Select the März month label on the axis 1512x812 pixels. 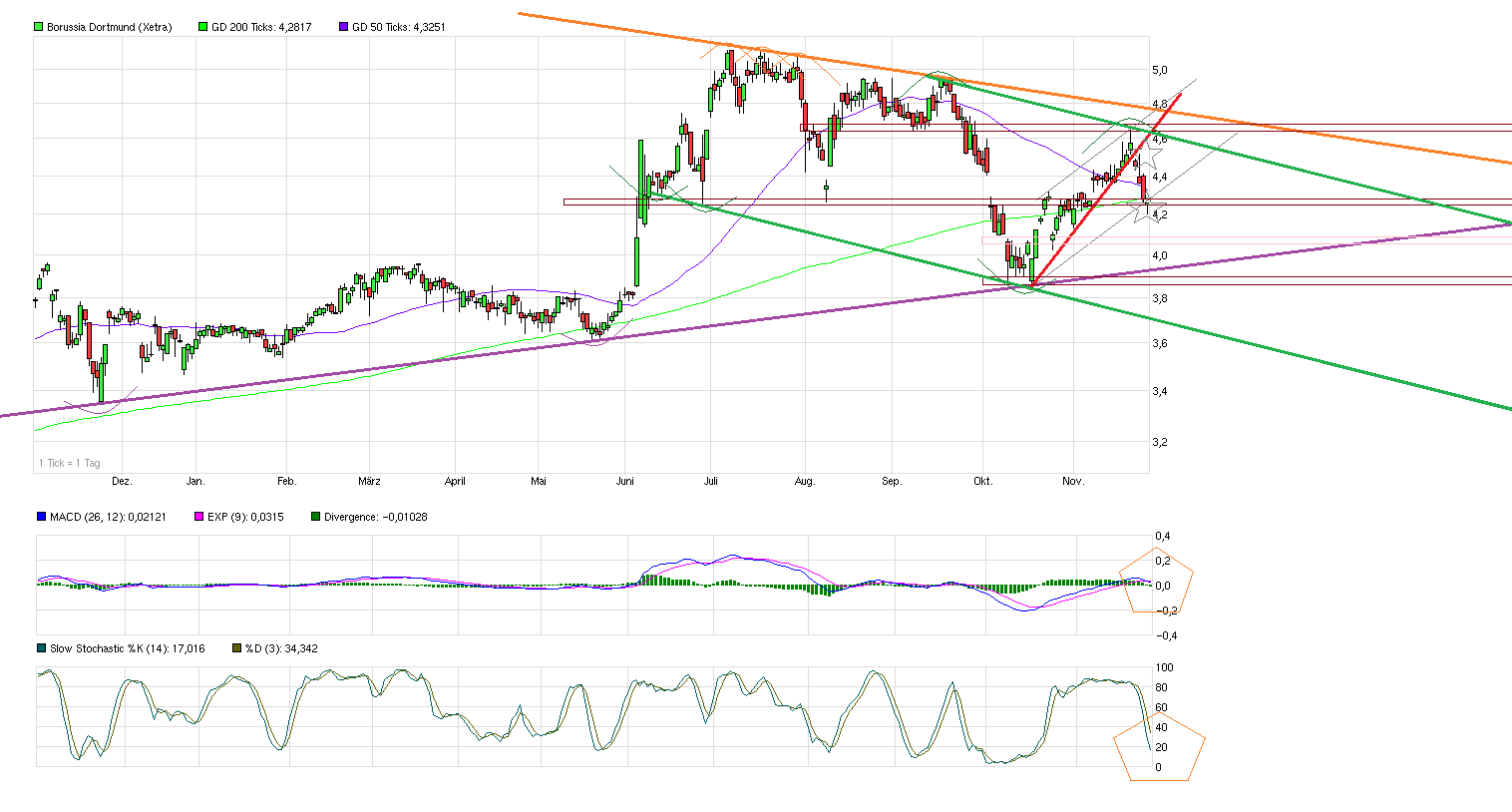[x=369, y=481]
